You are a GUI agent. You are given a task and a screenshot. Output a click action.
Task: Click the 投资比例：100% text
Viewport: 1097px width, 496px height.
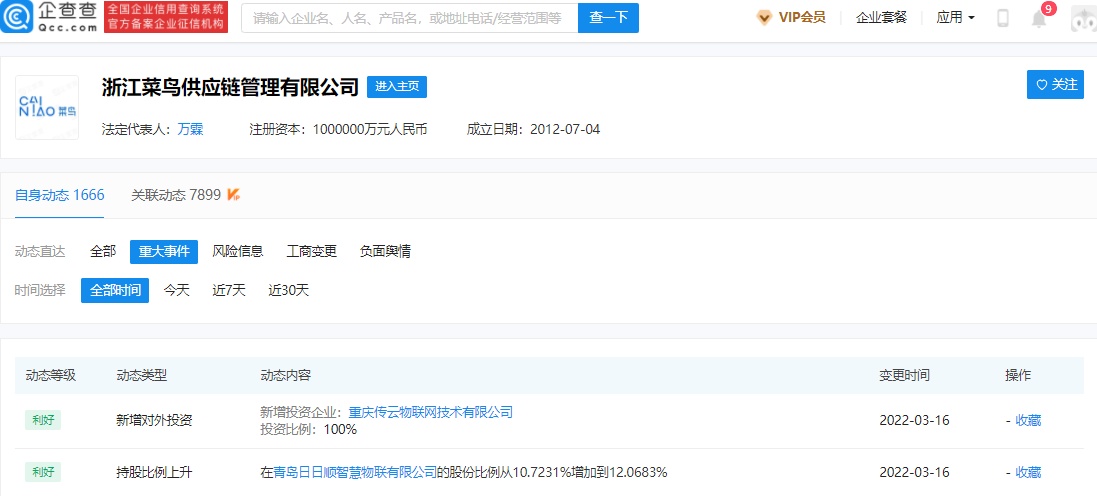point(309,430)
